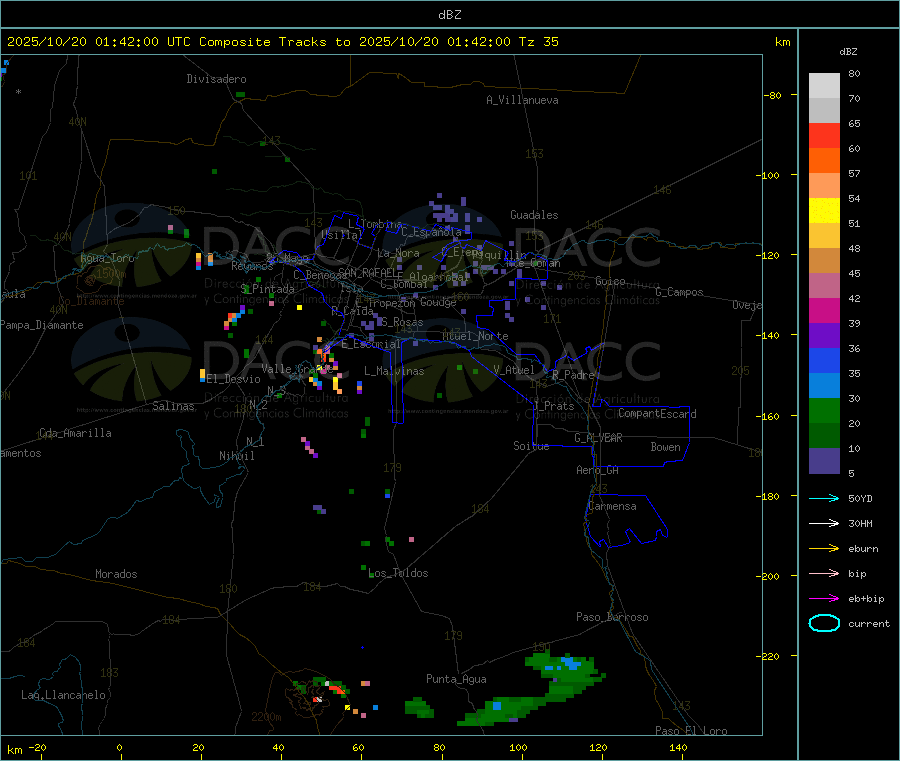900x761 pixels.
Task: Click the Aero_GA airport label
Action: [x=598, y=470]
